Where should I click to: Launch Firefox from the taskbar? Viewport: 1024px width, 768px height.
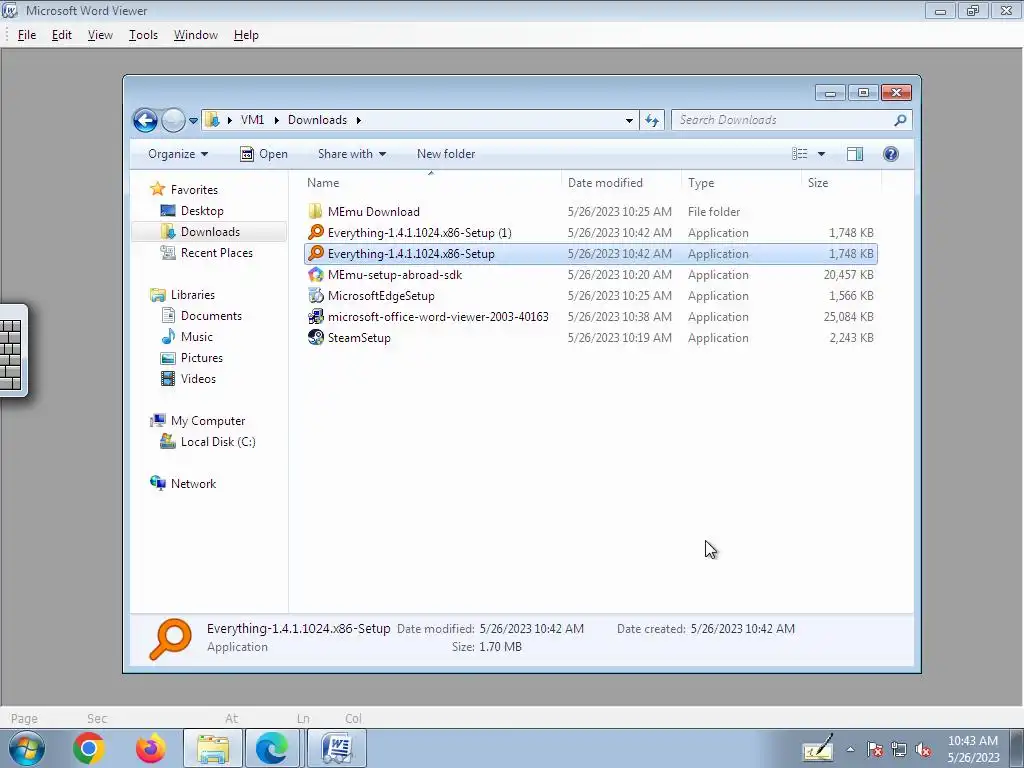pos(150,748)
